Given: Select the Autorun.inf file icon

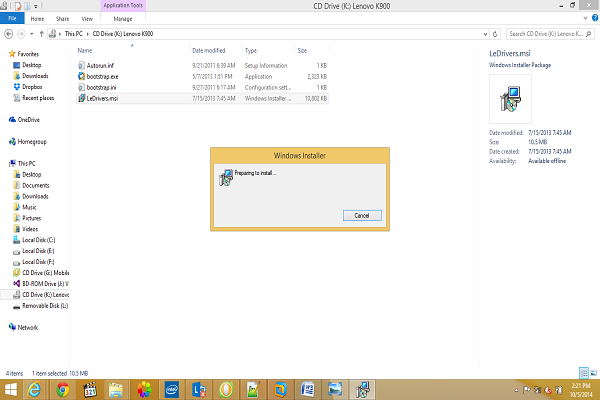Looking at the screenshot, I should pyautogui.click(x=81, y=65).
